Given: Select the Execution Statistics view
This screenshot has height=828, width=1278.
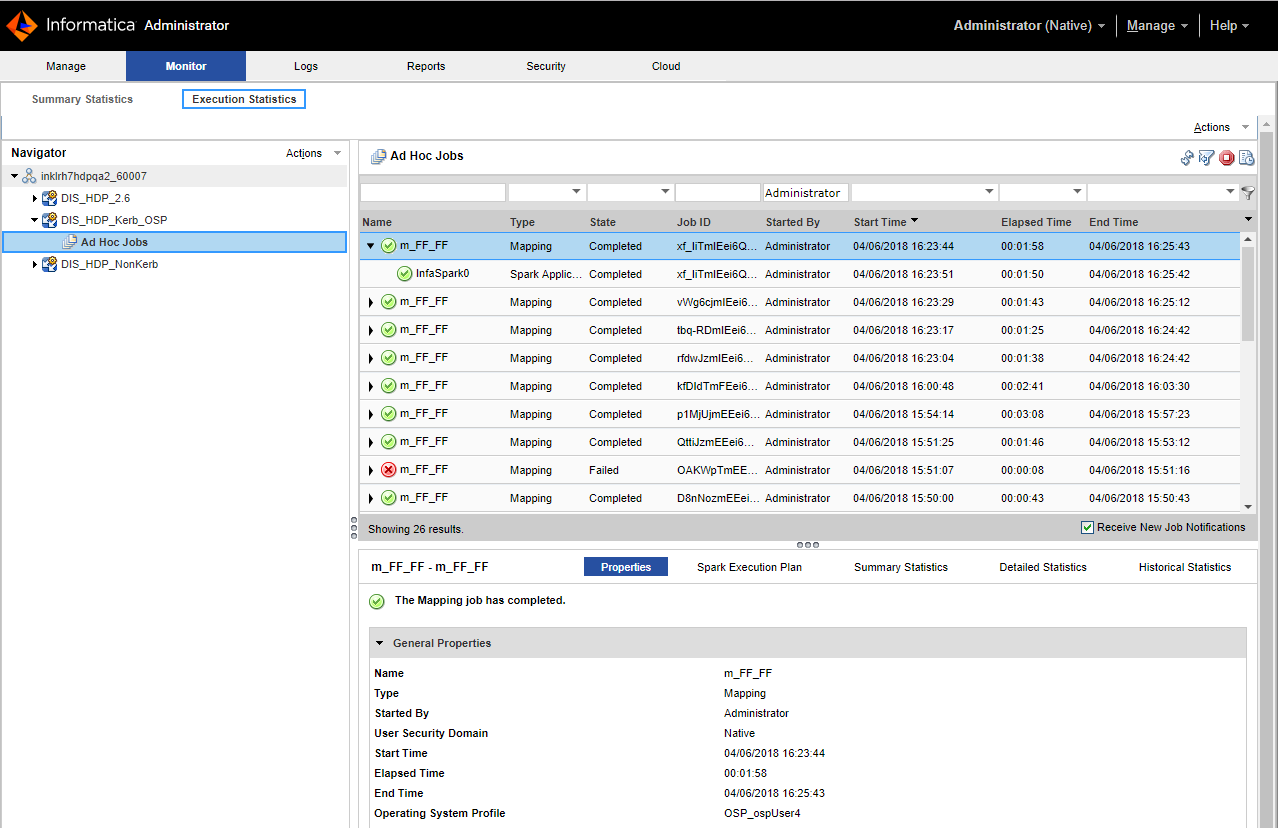Looking at the screenshot, I should (244, 99).
